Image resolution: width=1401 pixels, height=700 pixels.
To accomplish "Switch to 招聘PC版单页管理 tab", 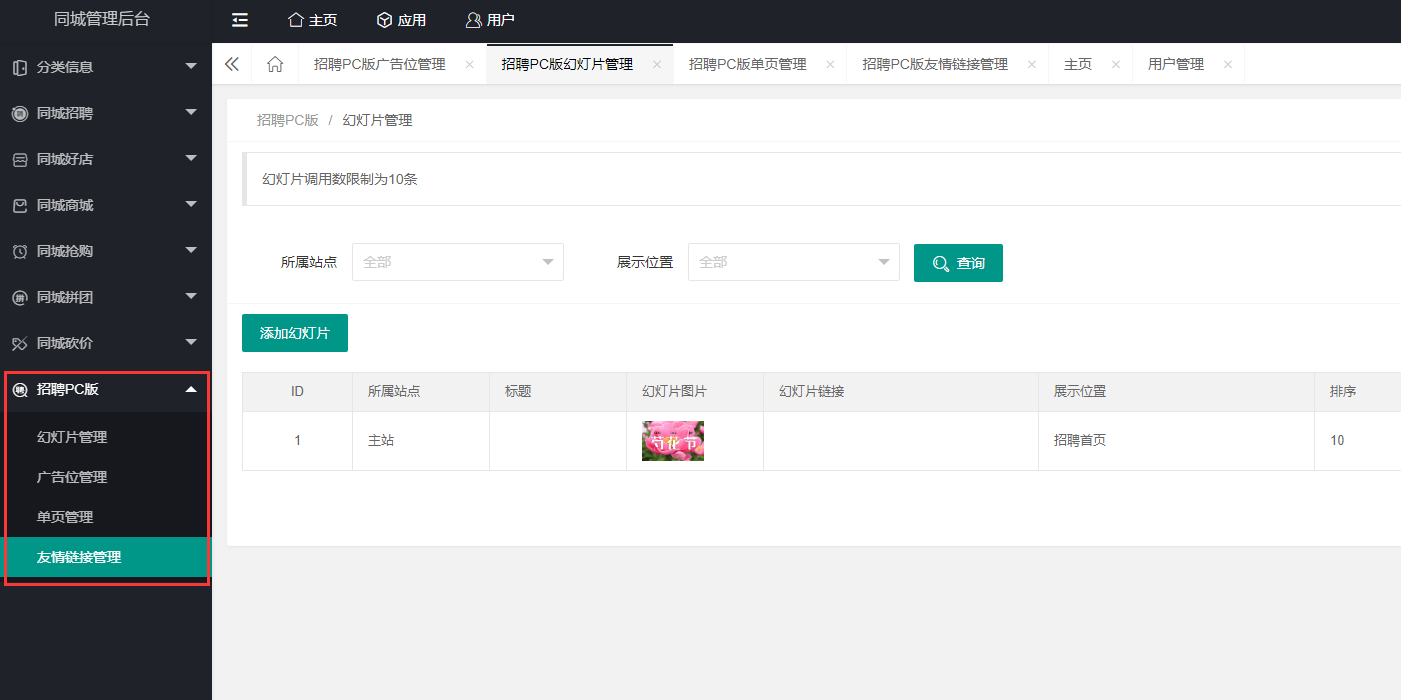I will (x=748, y=64).
